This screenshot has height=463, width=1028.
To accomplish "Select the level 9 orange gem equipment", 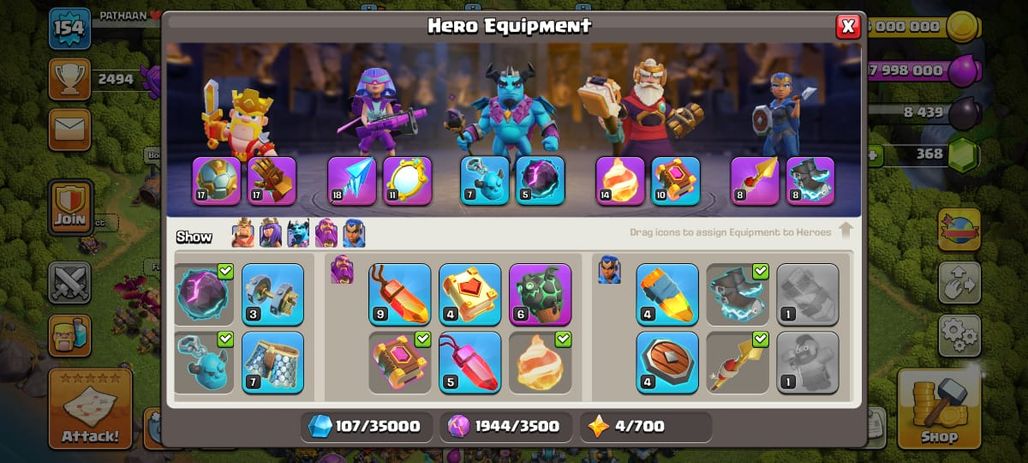I will point(399,294).
